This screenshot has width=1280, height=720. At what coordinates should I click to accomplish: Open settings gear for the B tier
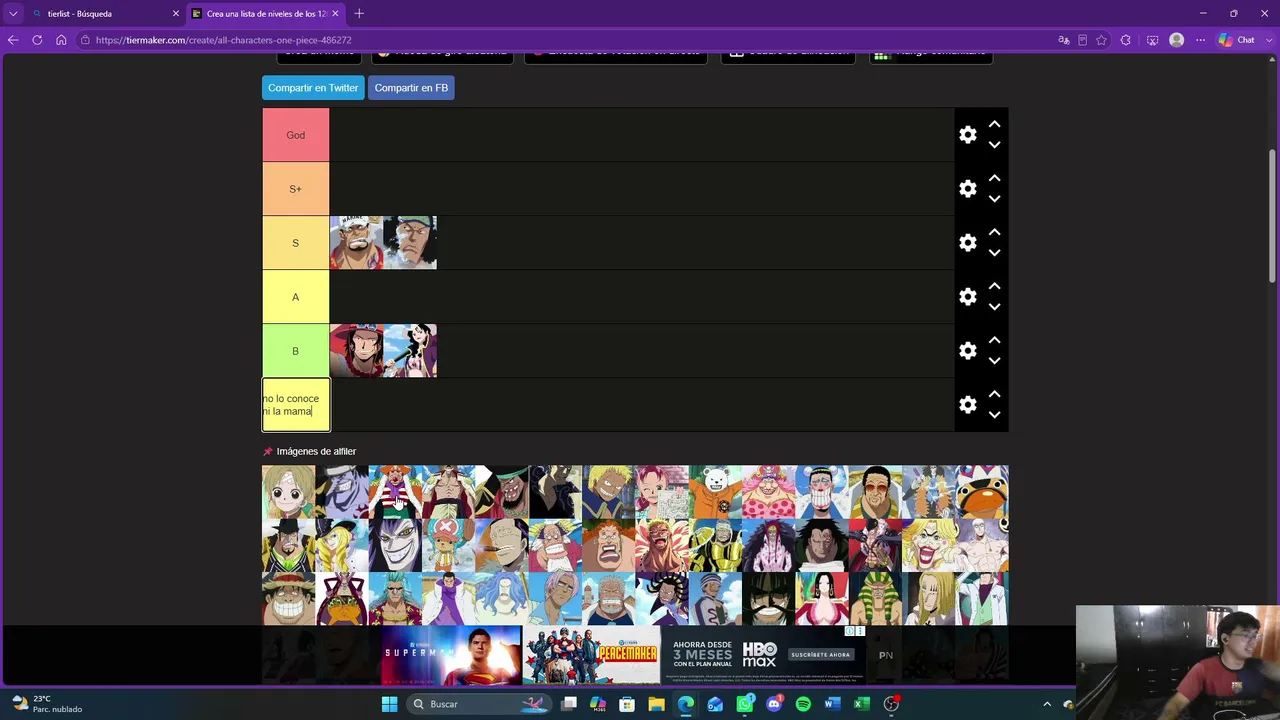[967, 351]
